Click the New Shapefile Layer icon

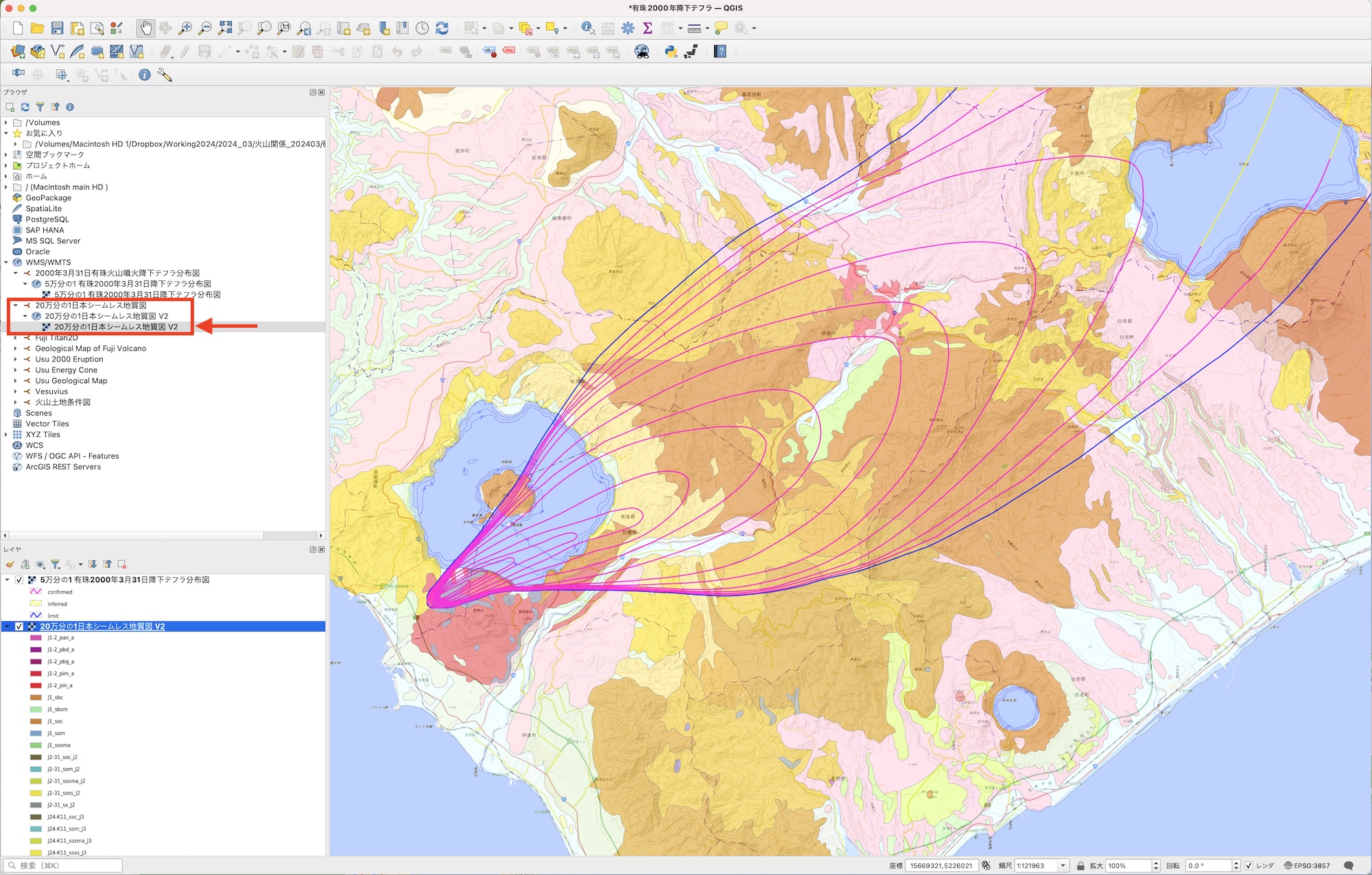[58, 51]
